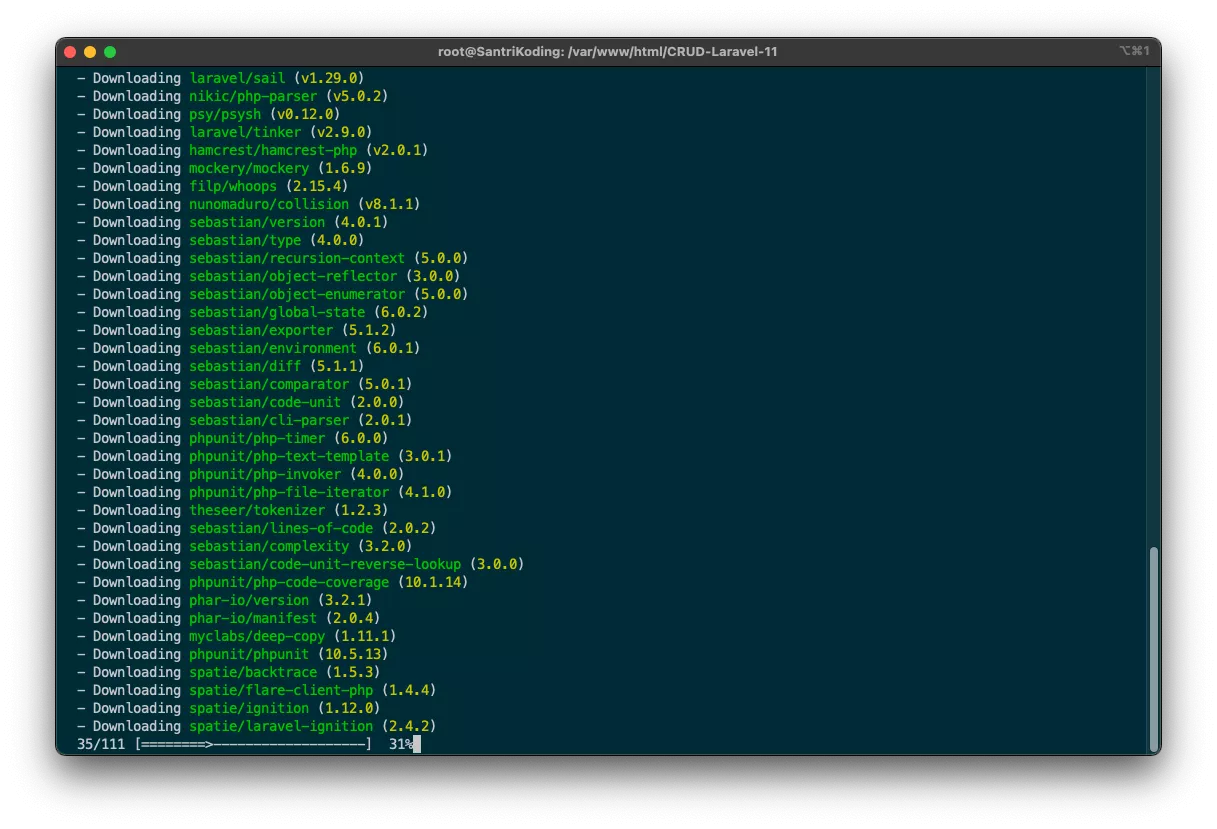Screen dimensions: 1217x829
Task: Click the 35/111 progress counter
Action: [101, 745]
